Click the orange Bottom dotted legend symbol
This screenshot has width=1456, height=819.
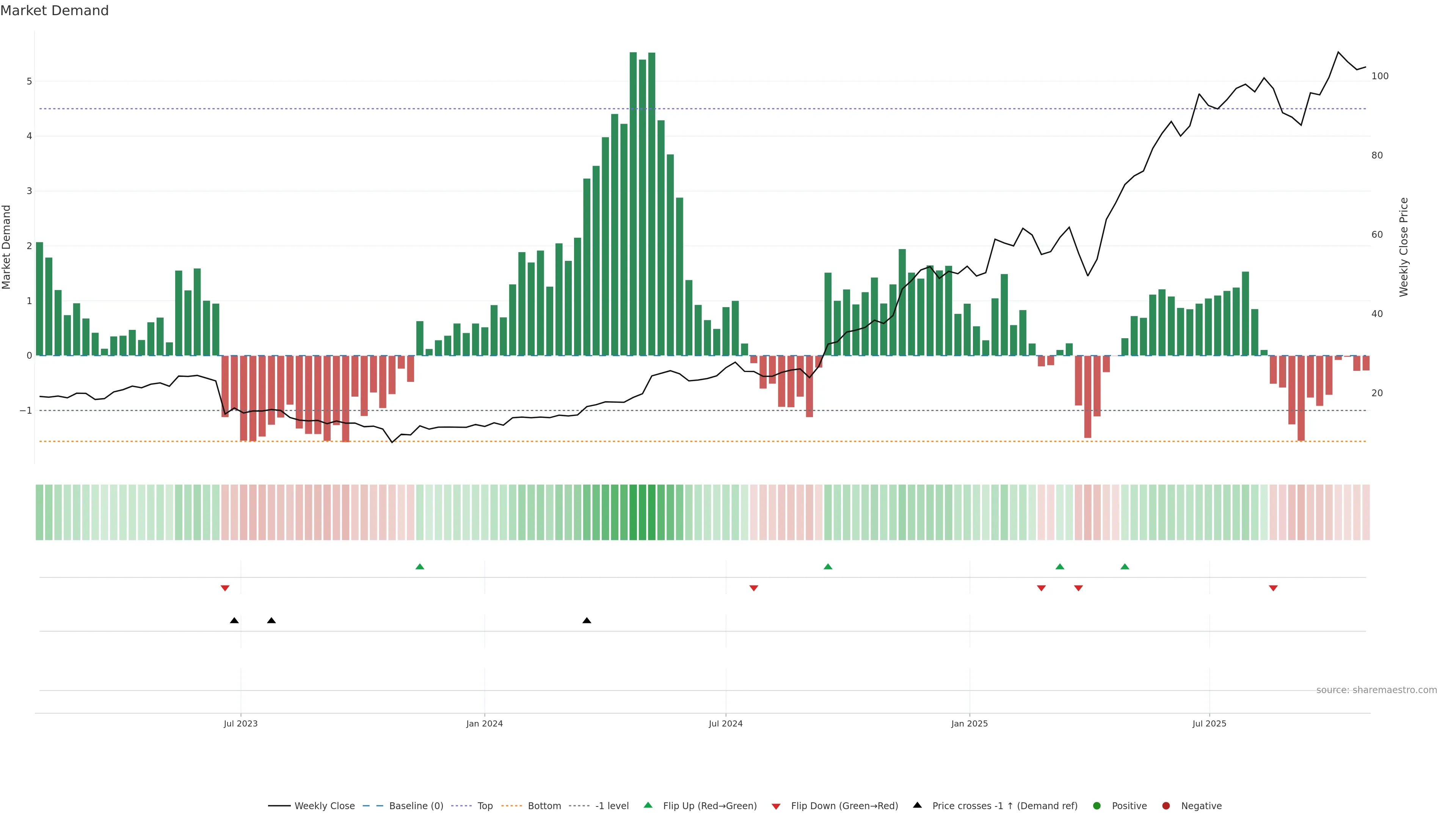(511, 805)
